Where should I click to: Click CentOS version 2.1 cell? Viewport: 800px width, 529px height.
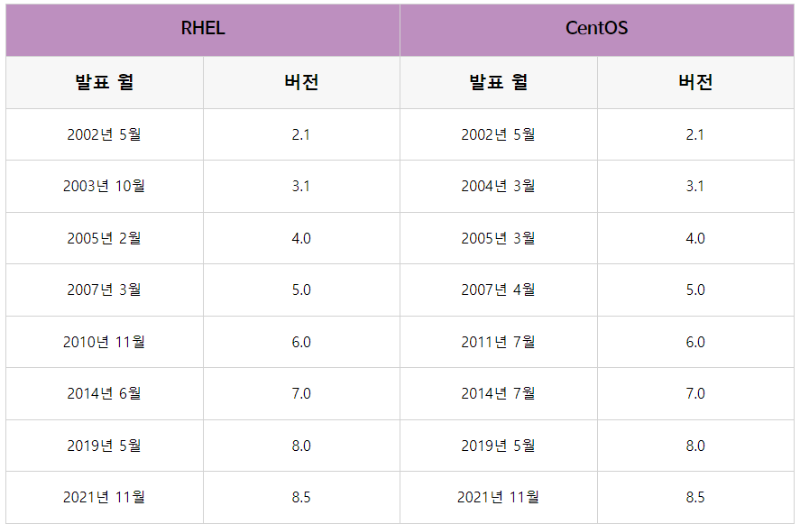pyautogui.click(x=696, y=135)
